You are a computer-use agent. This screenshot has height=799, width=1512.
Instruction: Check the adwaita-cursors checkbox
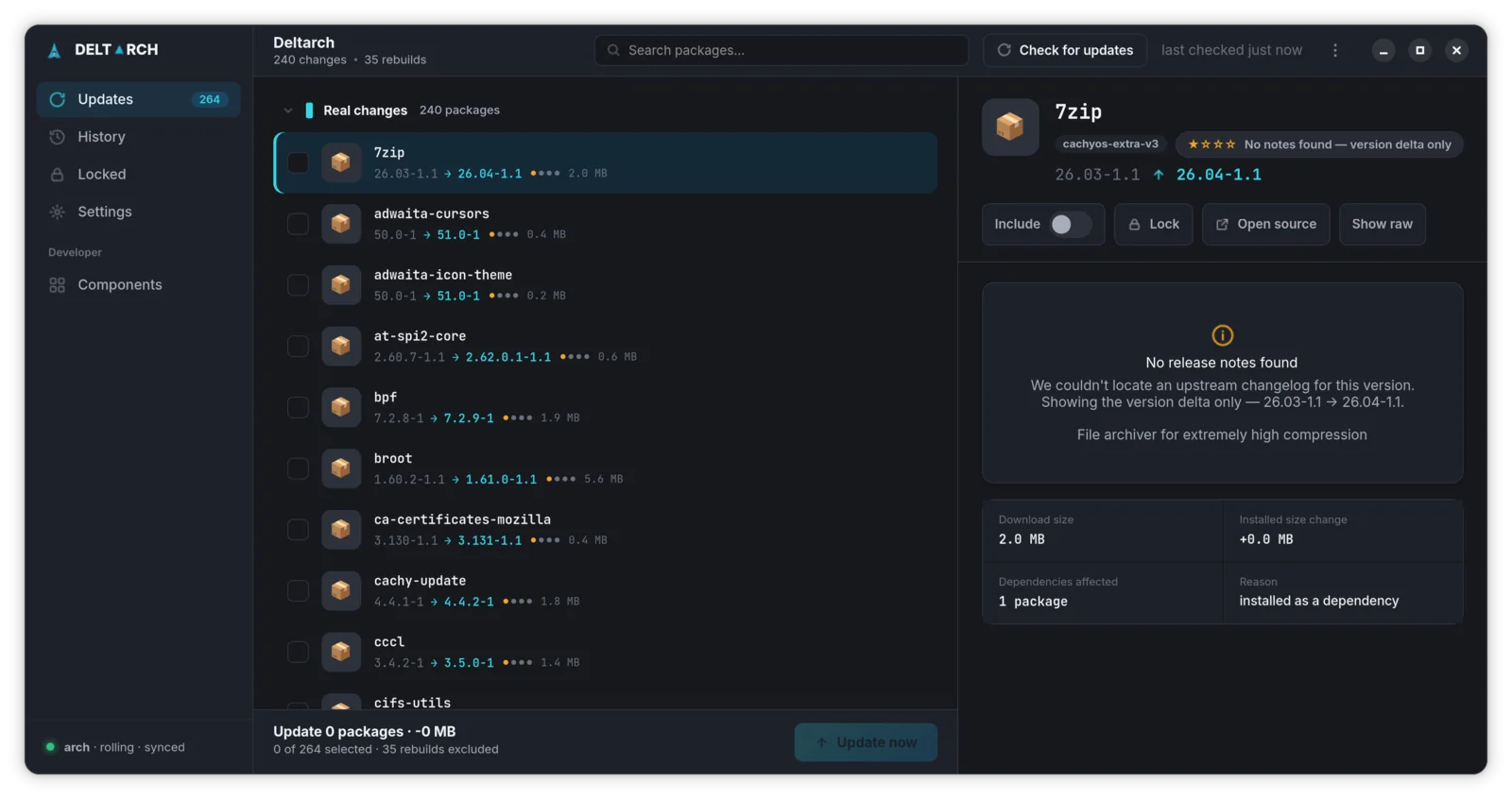pyautogui.click(x=298, y=224)
